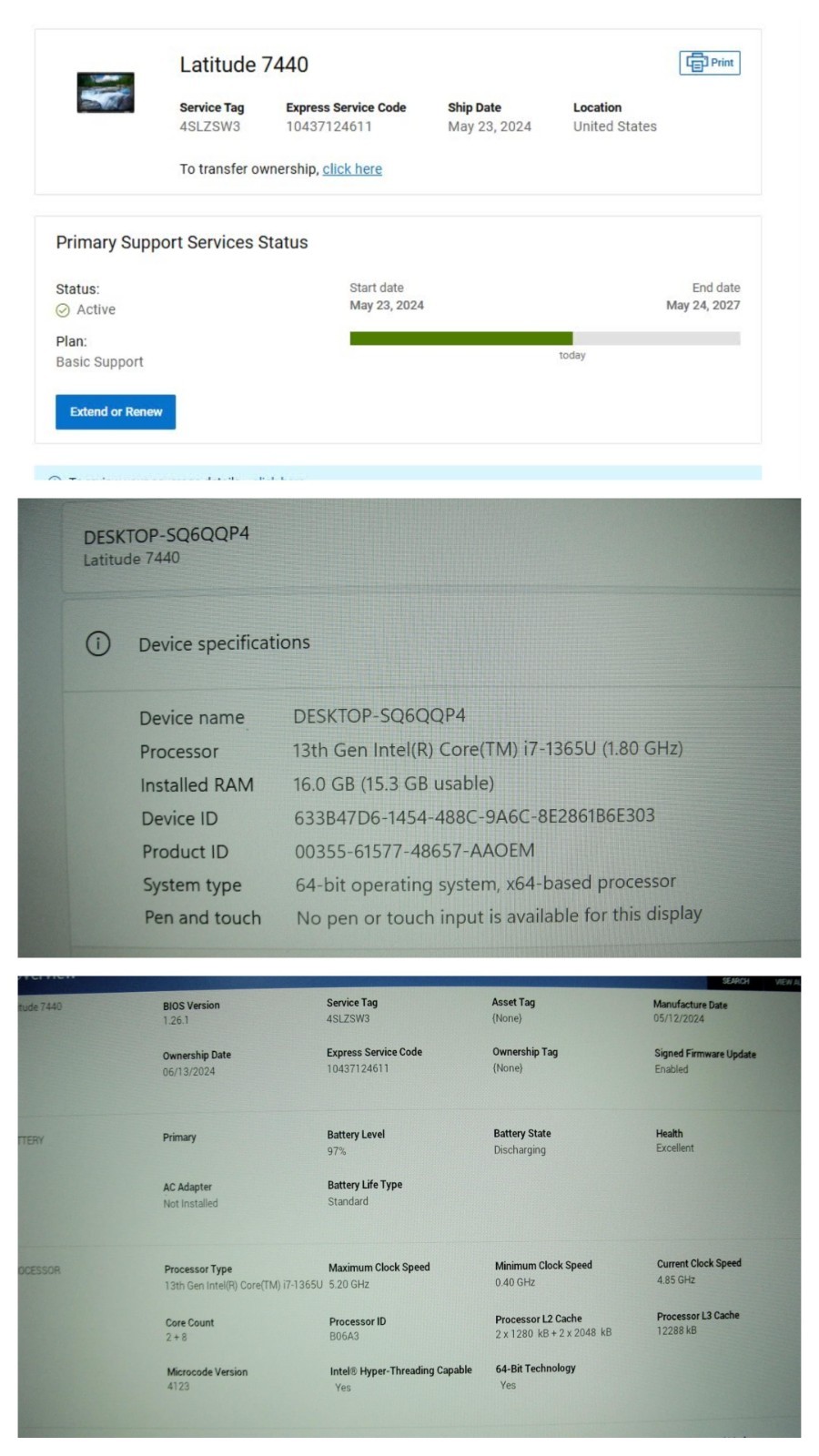The height and width of the screenshot is (1456, 819).
Task: Open the Latitude 7440 product thumbnail
Action: tap(106, 93)
